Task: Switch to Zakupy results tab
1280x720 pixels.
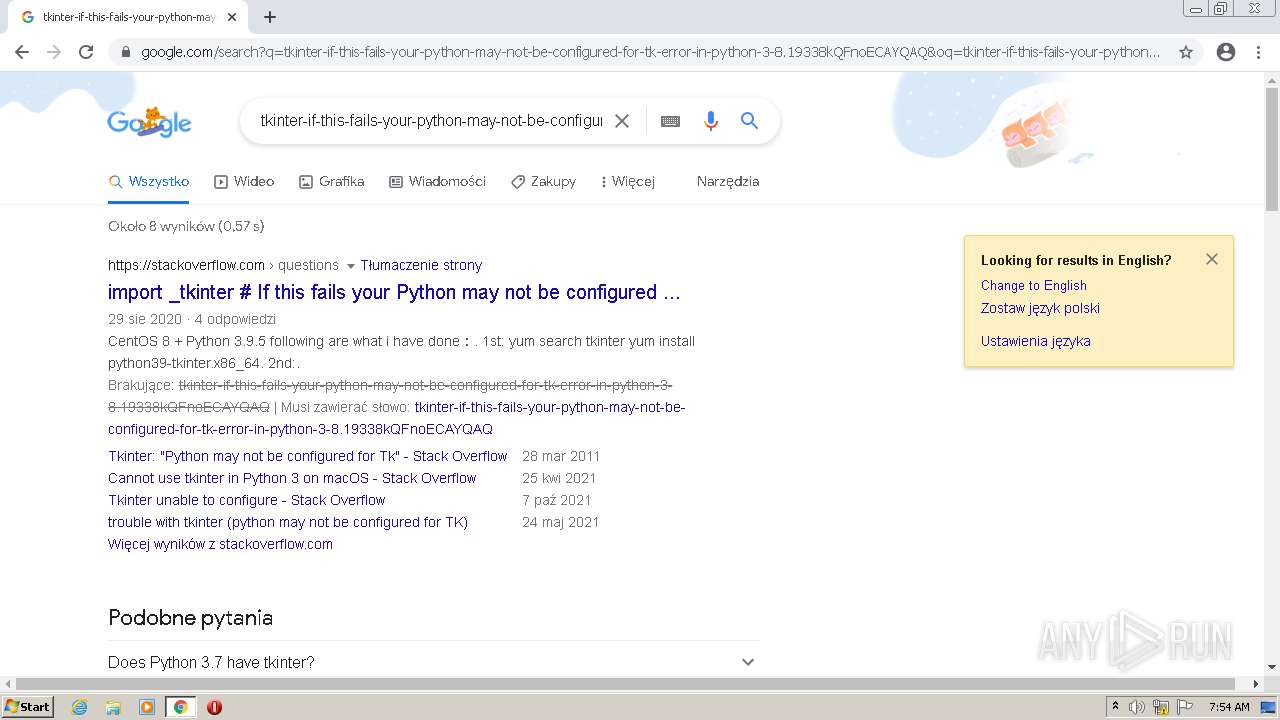Action: click(x=543, y=182)
